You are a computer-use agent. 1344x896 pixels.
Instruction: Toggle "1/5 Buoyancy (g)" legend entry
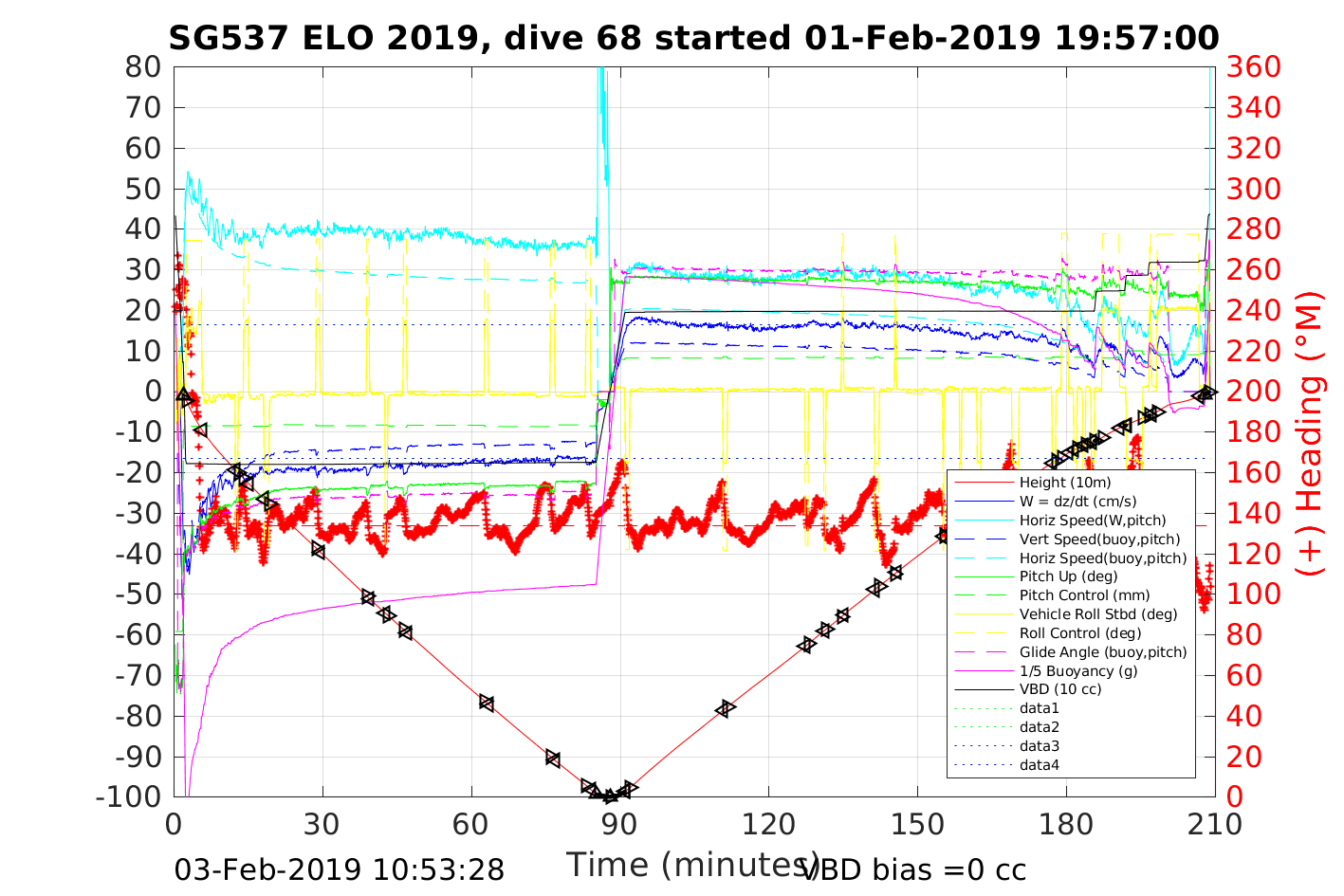click(1077, 670)
